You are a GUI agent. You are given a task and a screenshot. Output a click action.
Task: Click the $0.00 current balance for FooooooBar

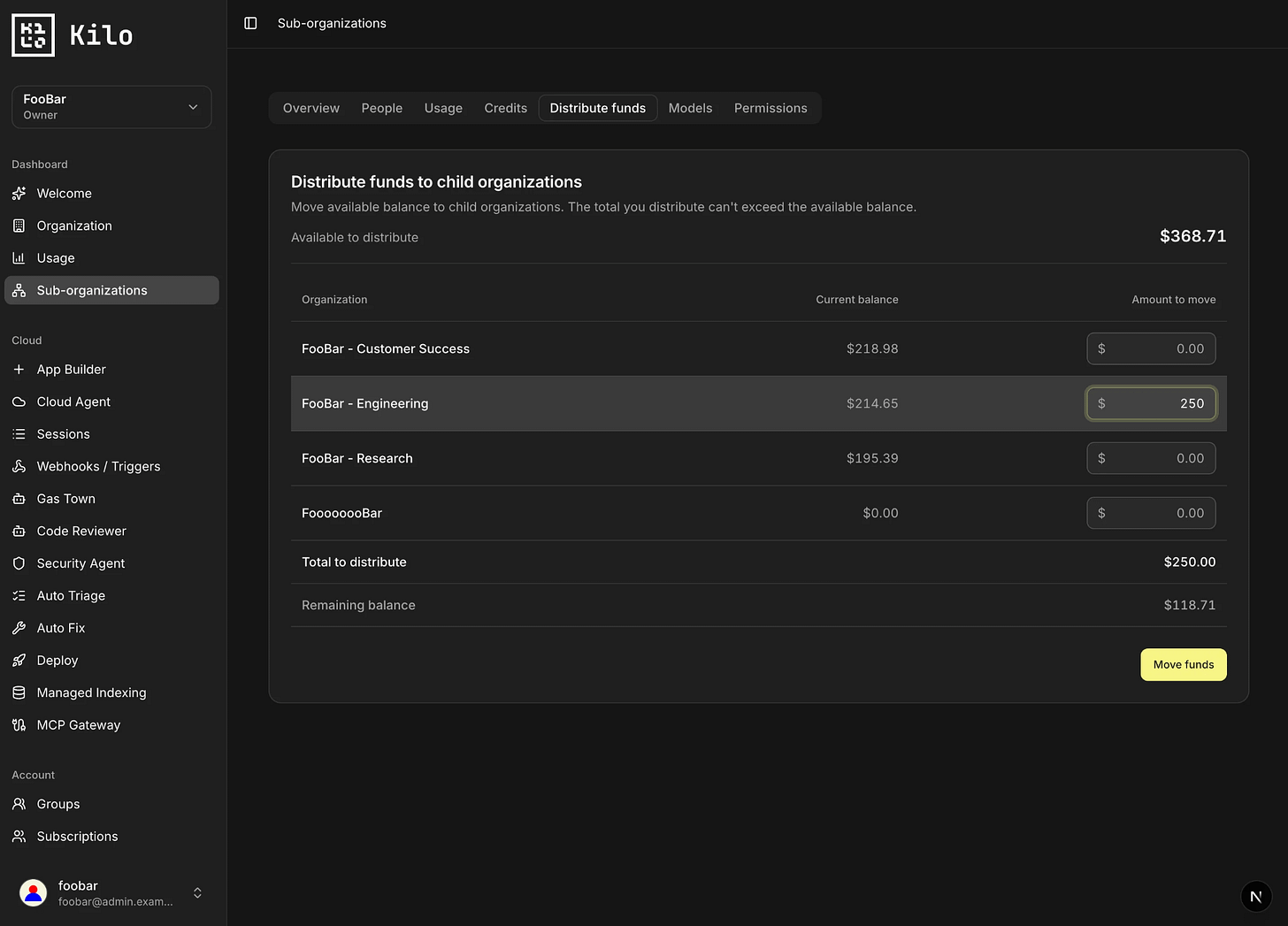(x=880, y=513)
